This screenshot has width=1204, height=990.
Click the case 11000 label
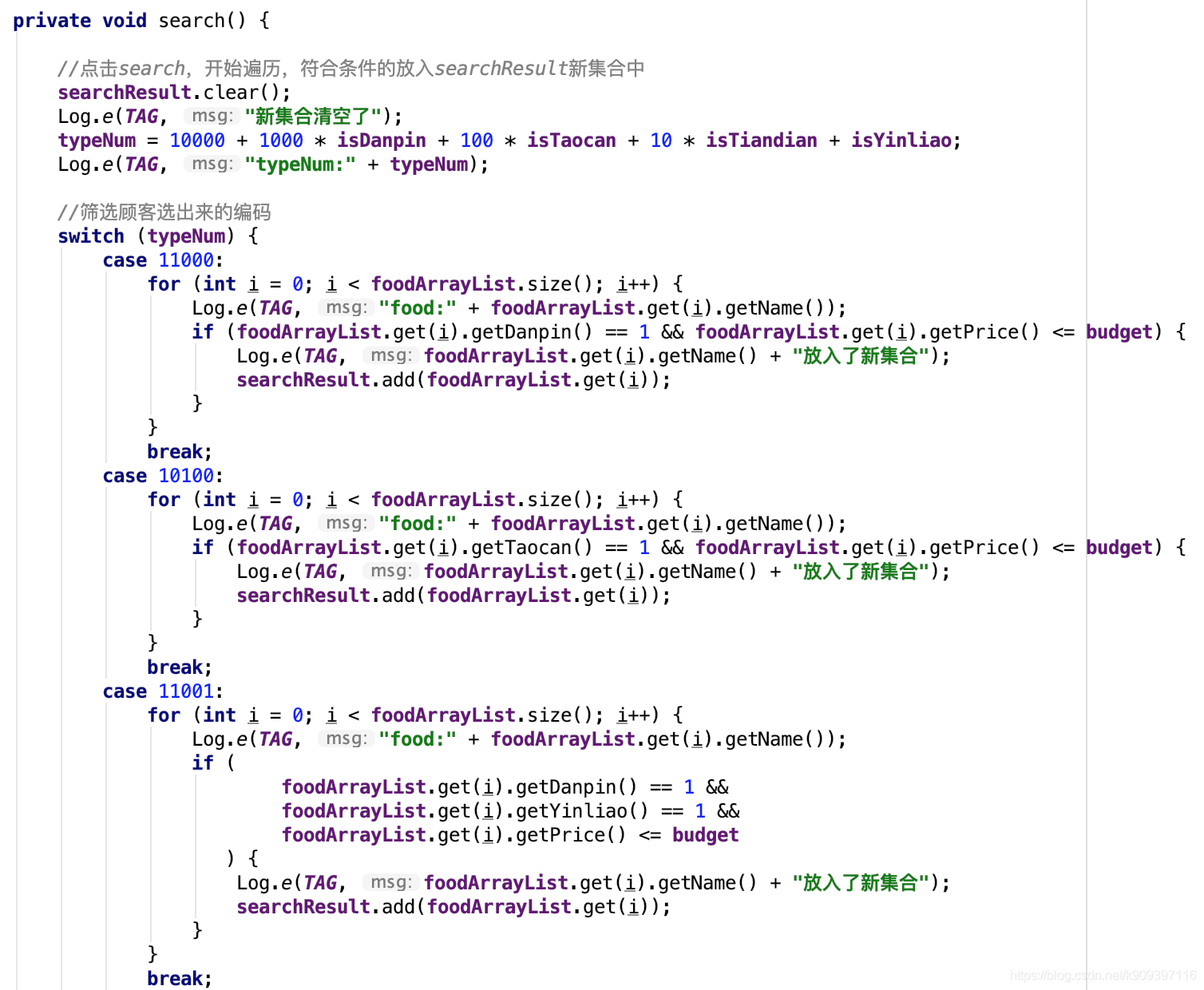(163, 260)
